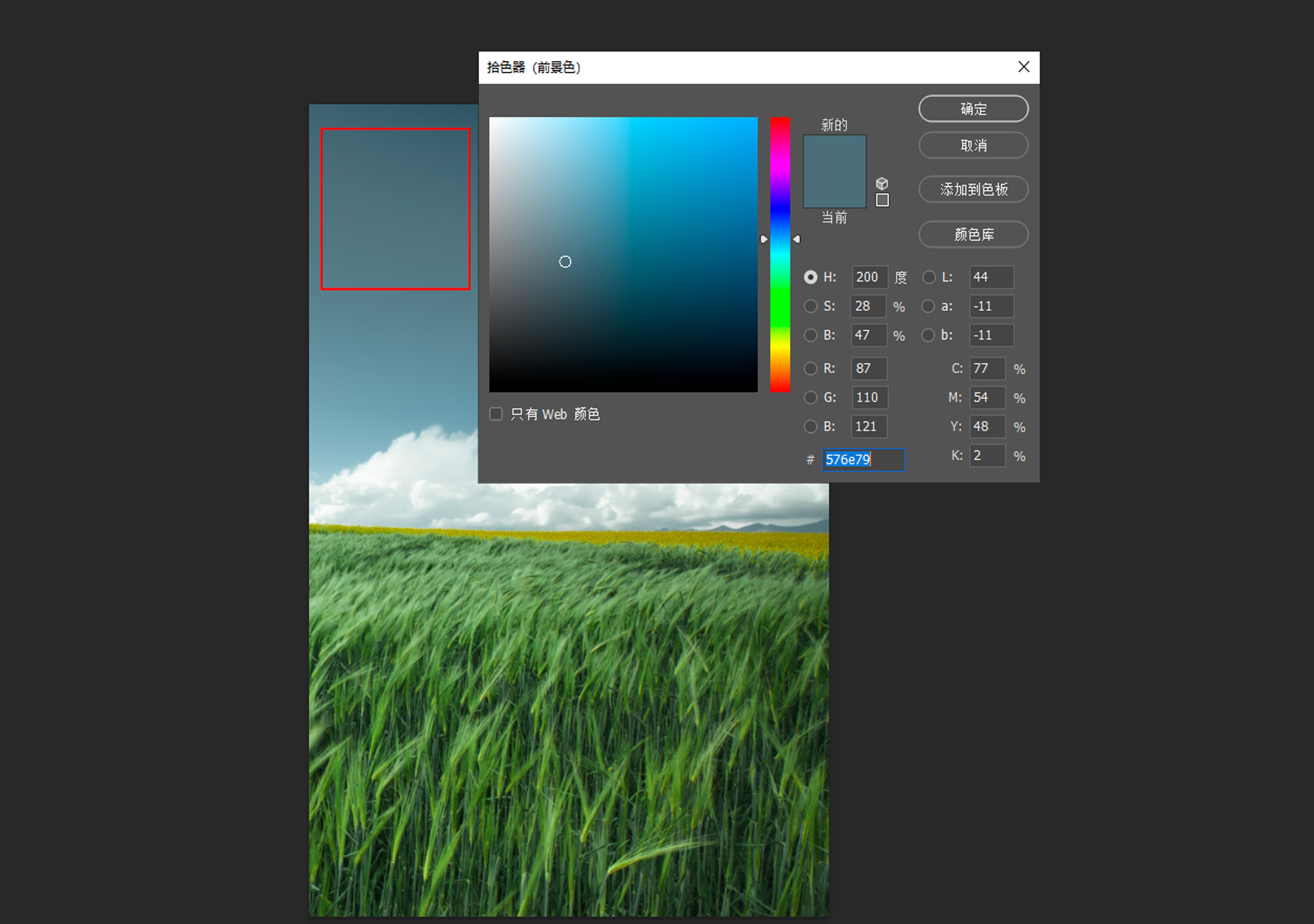
Task: Select the R radio button for red channel
Action: 811,368
